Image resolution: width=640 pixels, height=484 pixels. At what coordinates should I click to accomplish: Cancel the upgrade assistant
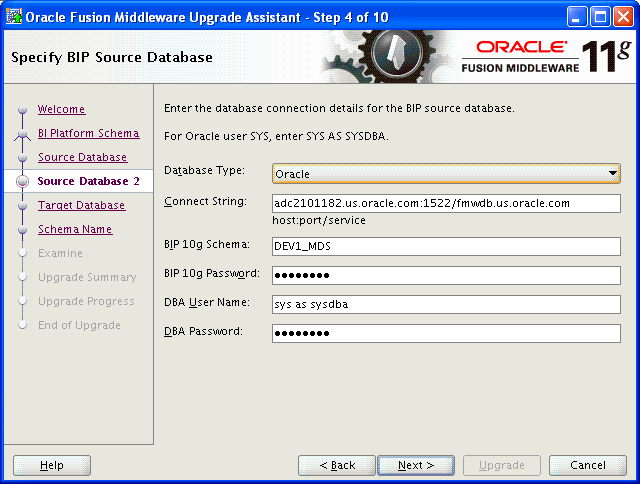pyautogui.click(x=588, y=465)
